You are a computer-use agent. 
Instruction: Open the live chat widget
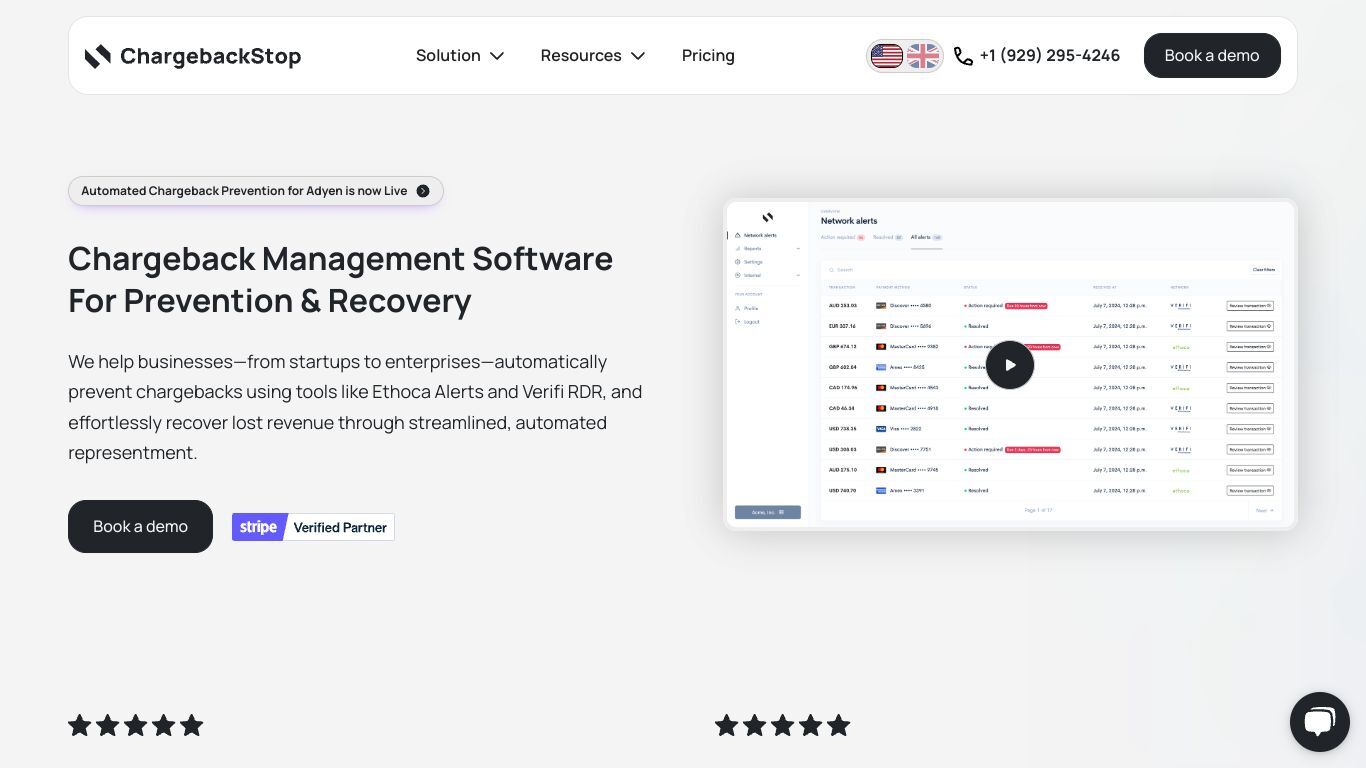pos(1319,722)
